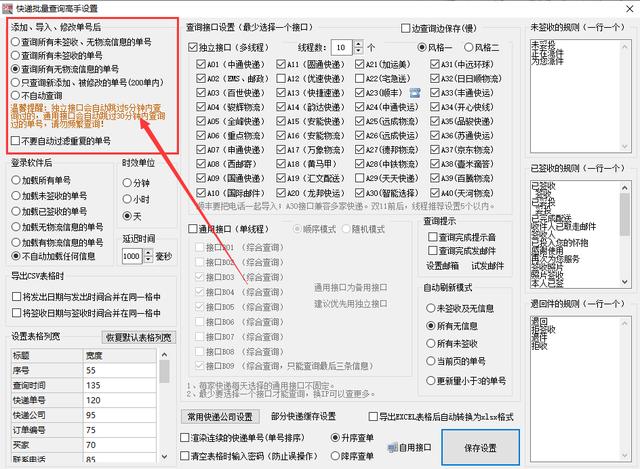This screenshot has width=640, height=469.
Task: Click the 设置邮箱 link
Action: tap(443, 265)
